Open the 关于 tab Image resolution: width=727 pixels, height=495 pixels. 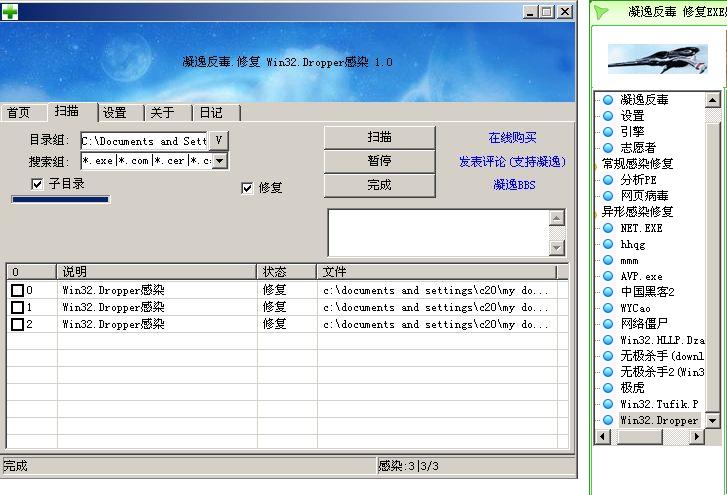click(168, 113)
